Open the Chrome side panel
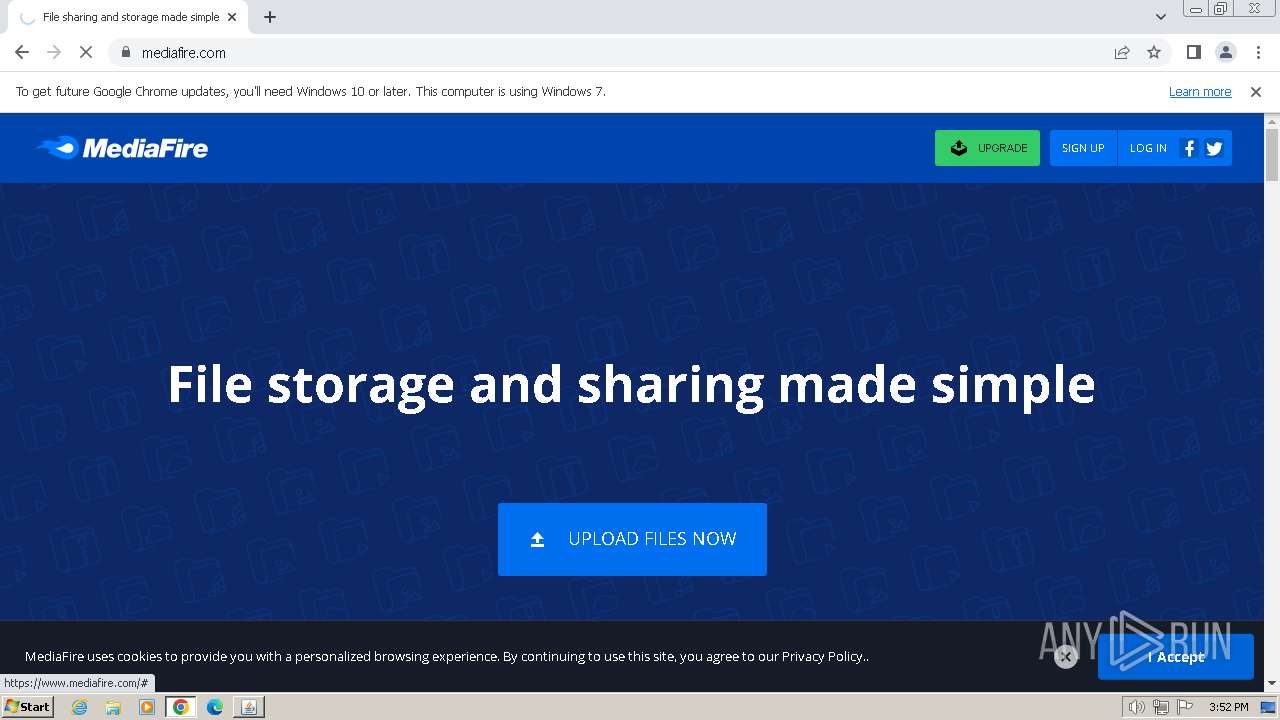 1193,52
